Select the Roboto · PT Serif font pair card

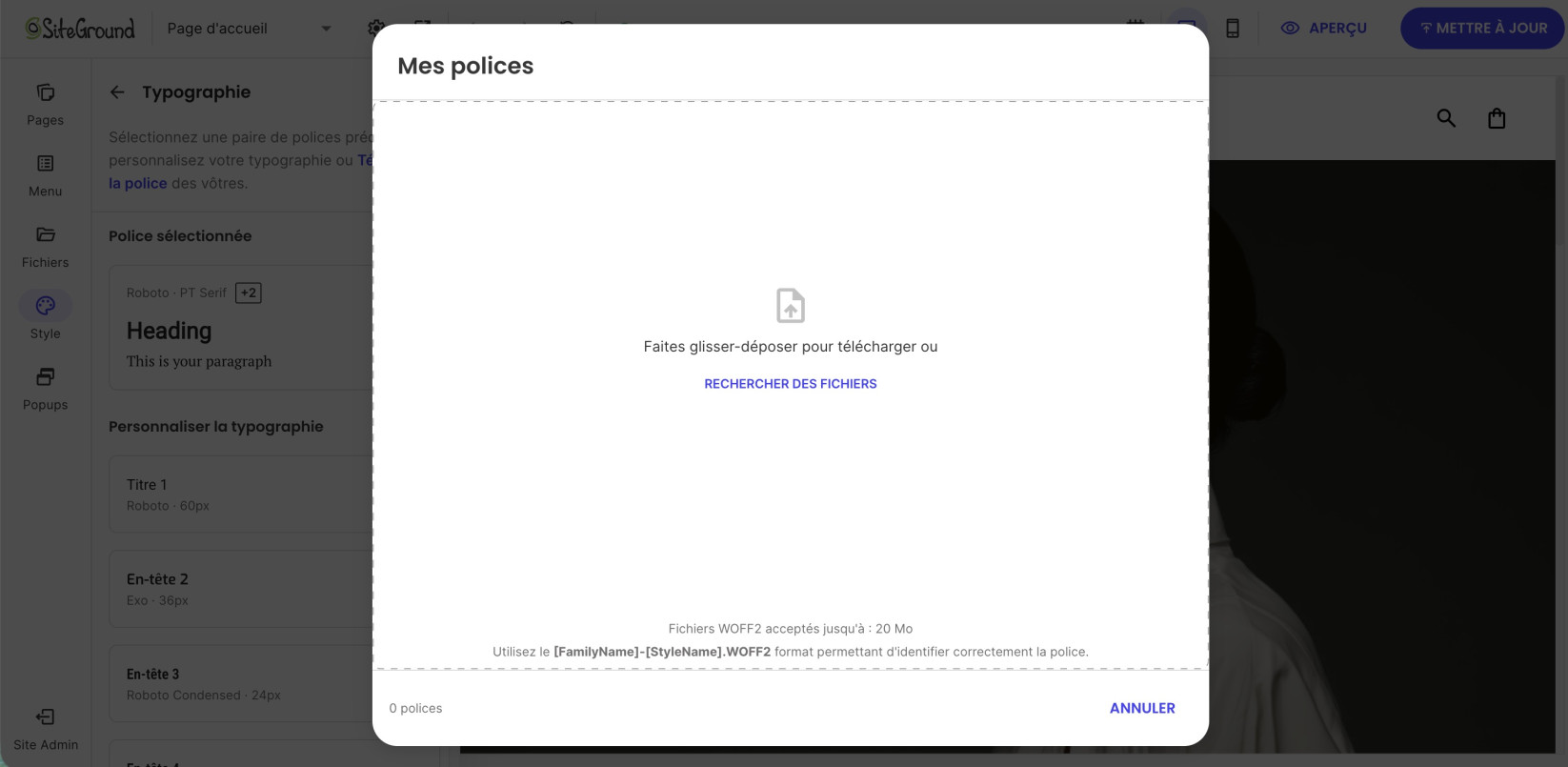(241, 327)
